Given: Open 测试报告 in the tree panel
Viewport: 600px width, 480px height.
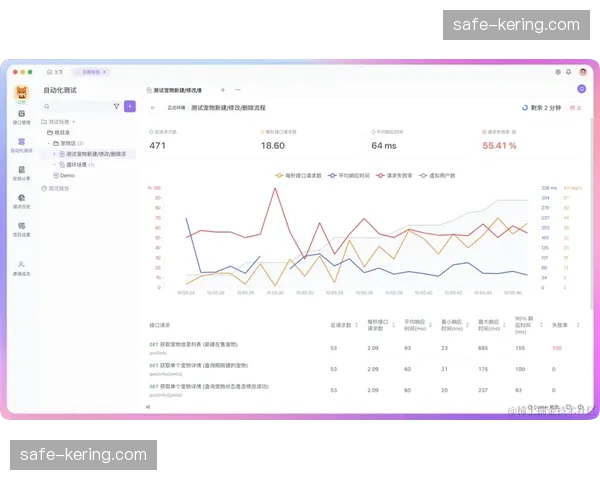Looking at the screenshot, I should tap(57, 188).
